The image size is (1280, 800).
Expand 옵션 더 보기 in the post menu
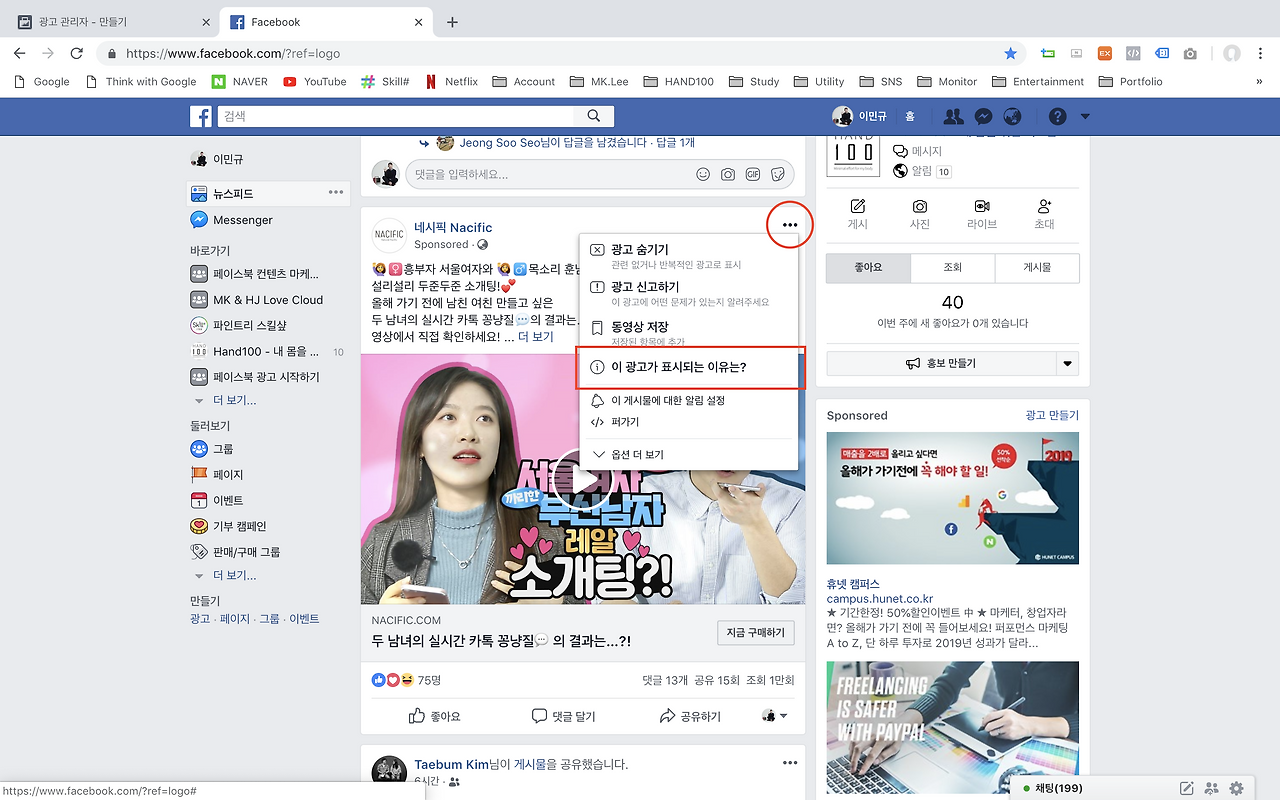point(689,454)
